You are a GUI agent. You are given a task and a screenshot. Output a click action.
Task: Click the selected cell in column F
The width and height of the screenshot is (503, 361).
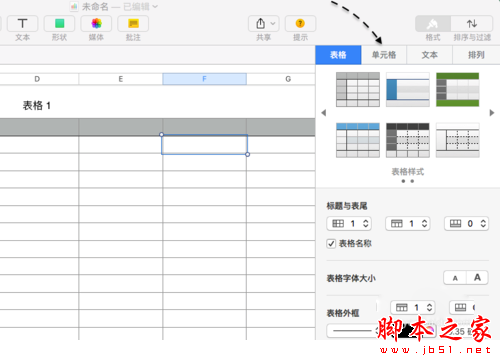click(x=204, y=145)
